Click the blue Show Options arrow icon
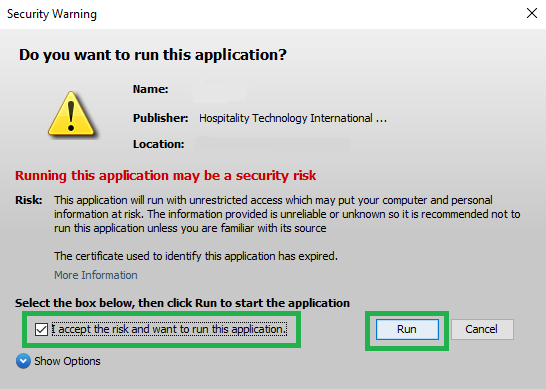This screenshot has width=546, height=389. pyautogui.click(x=23, y=361)
